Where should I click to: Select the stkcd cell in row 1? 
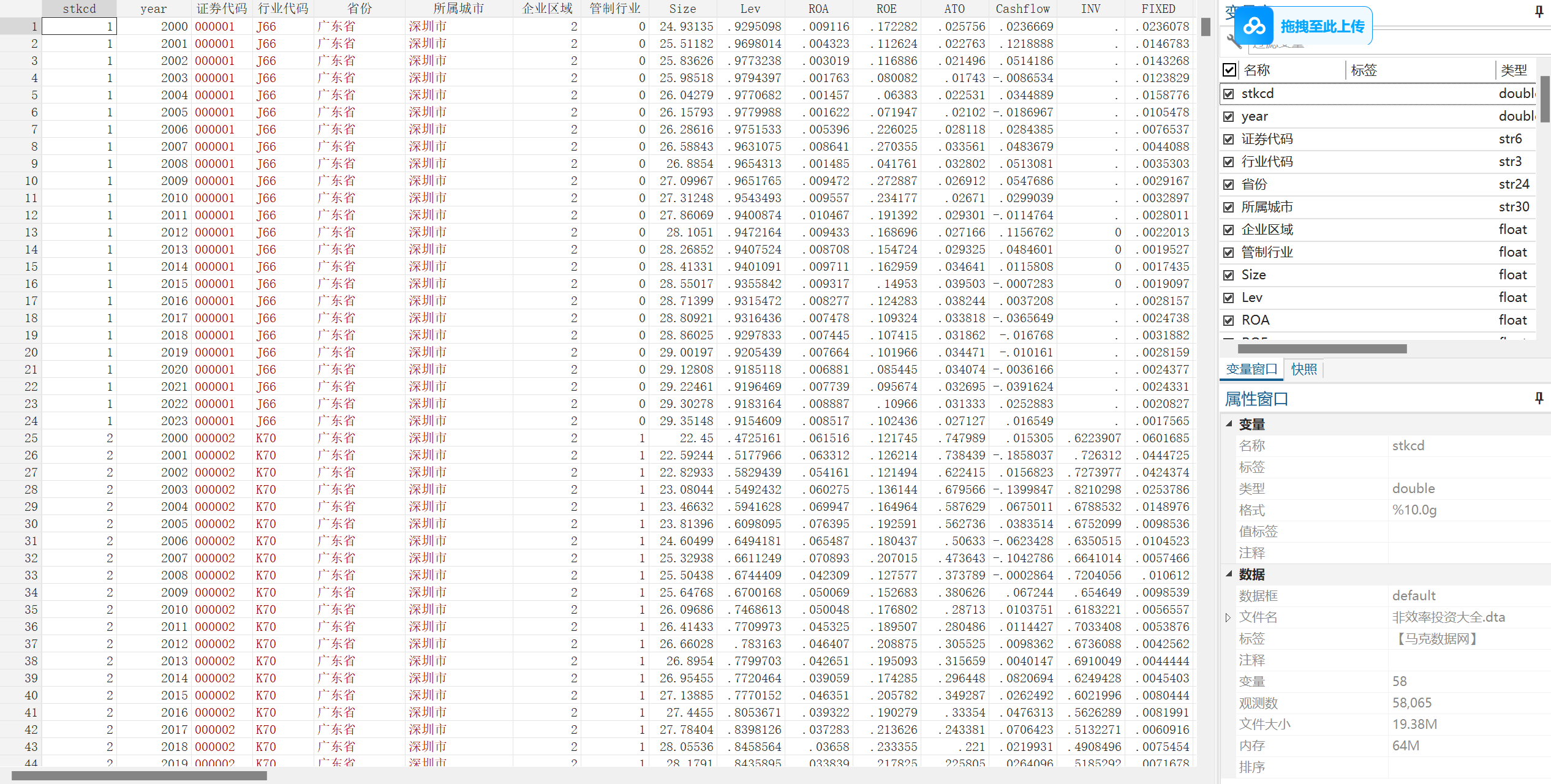79,26
